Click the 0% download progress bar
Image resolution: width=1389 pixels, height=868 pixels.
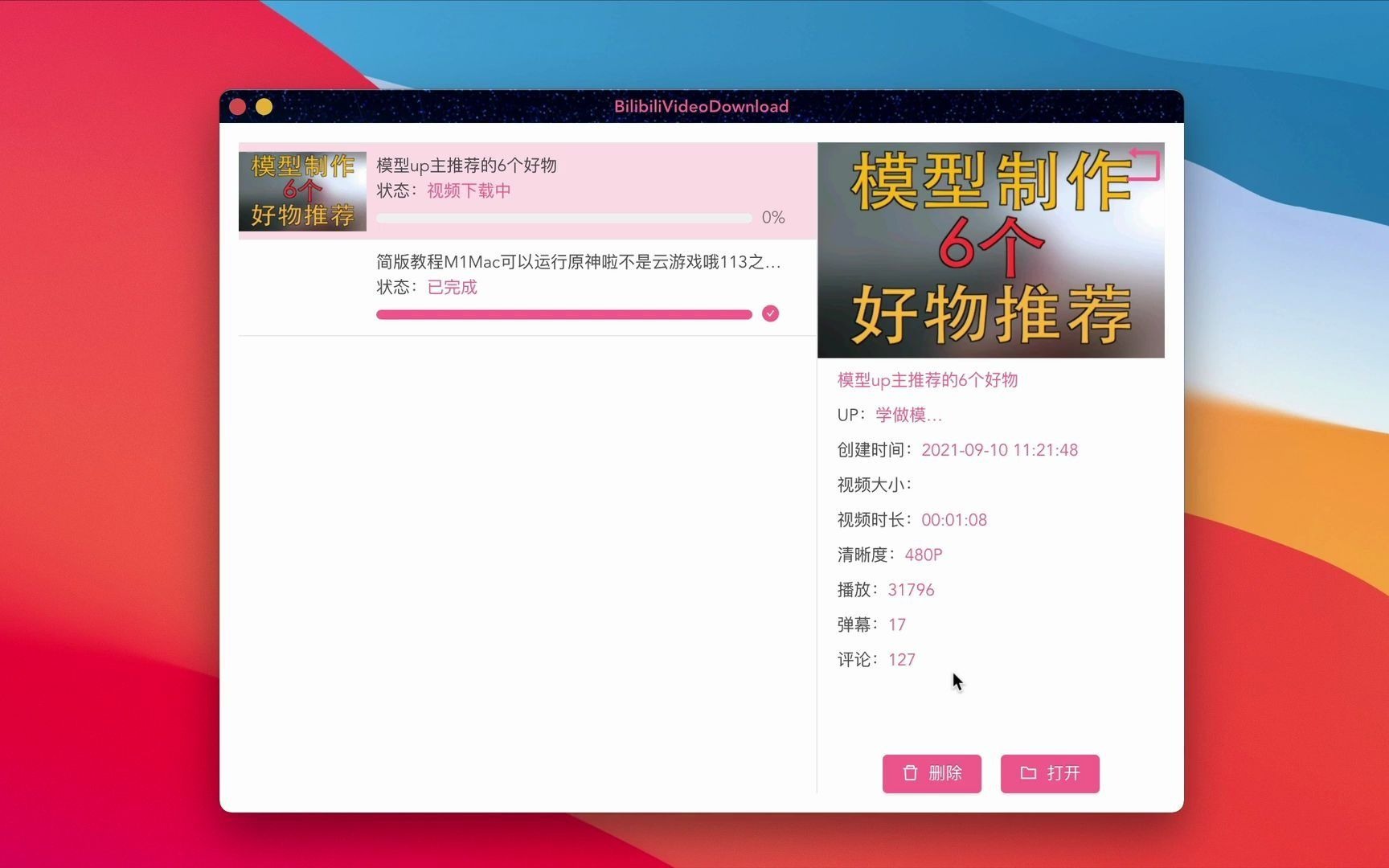563,217
